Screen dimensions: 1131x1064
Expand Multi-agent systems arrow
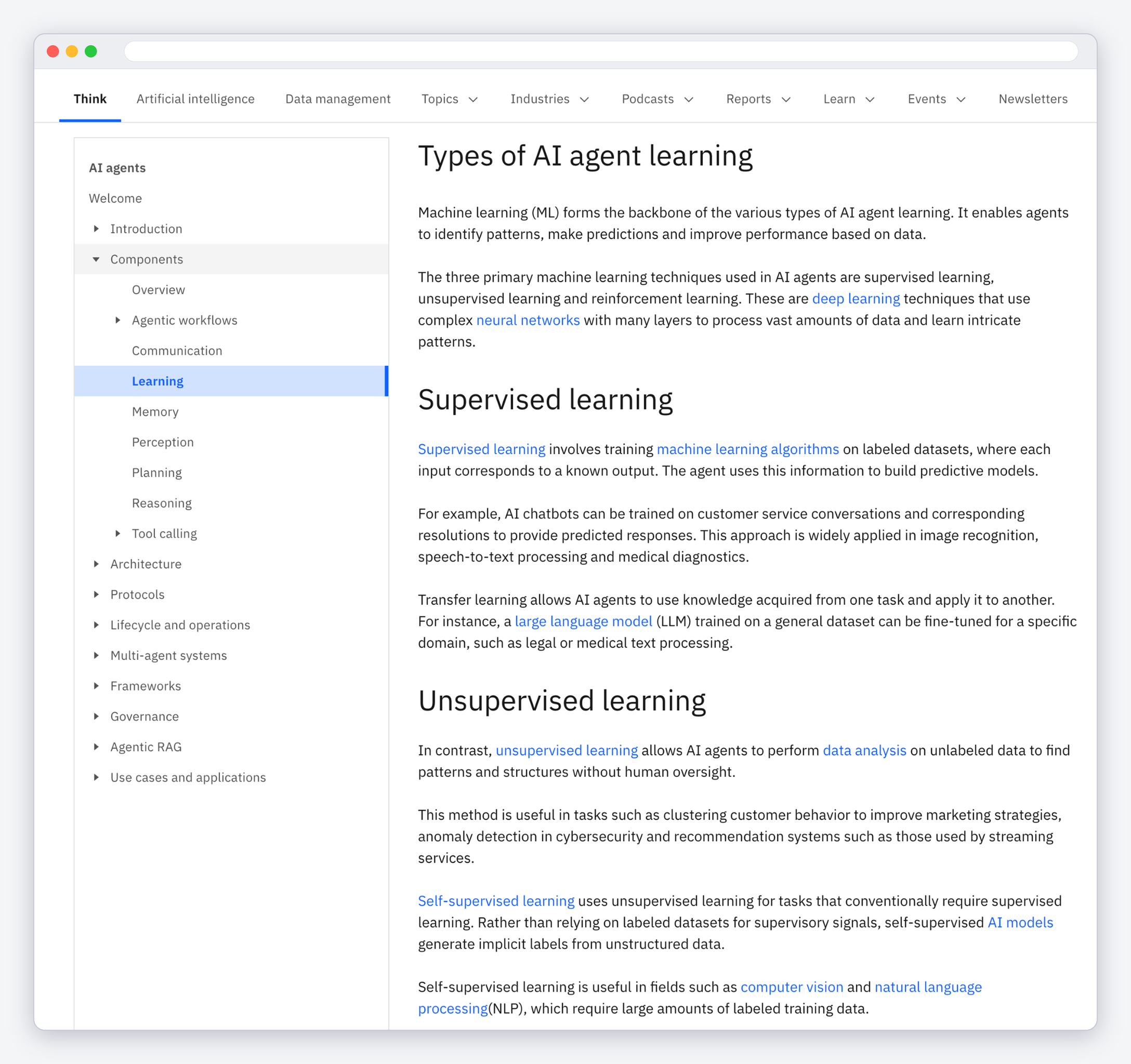point(96,655)
